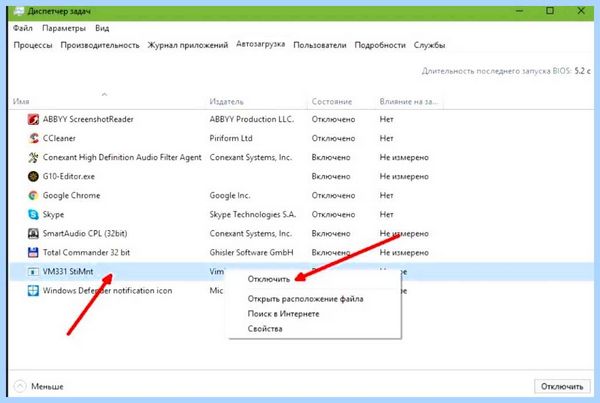
Task: Click the CCleaner icon
Action: click(x=33, y=138)
